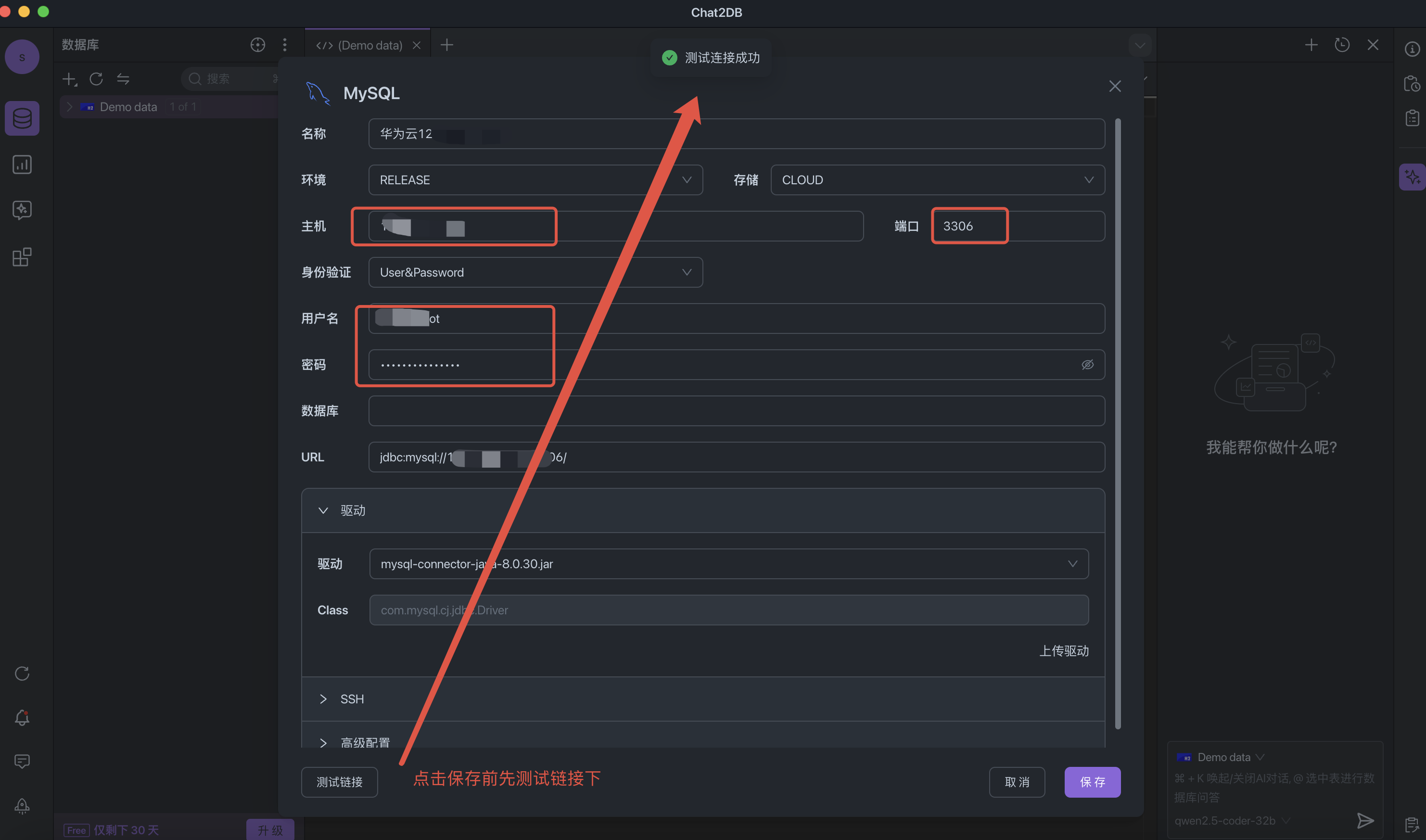Toggle password visibility eye icon
Screen dimensions: 1426x840
(1087, 365)
